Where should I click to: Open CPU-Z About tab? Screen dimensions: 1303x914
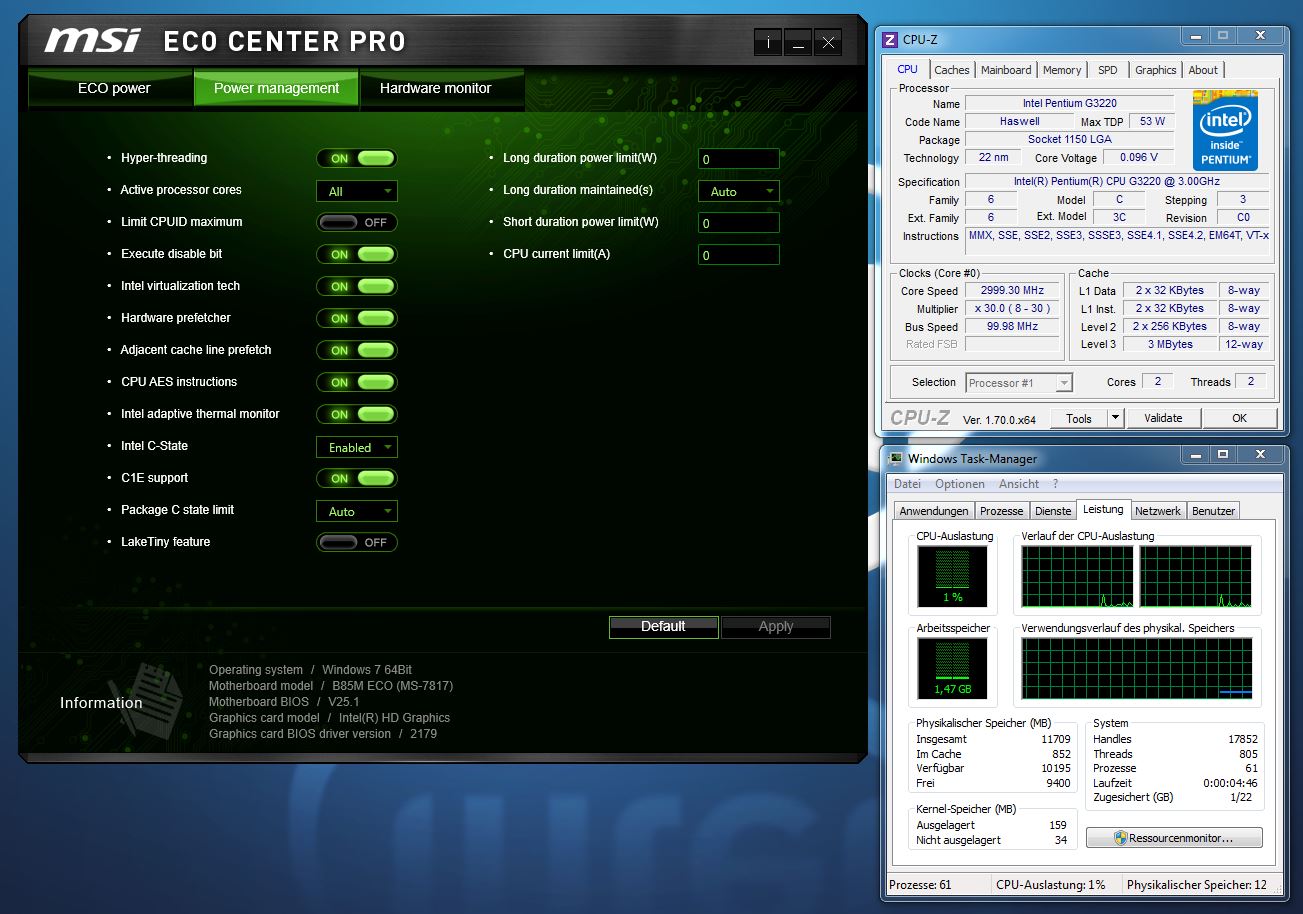(x=1203, y=70)
